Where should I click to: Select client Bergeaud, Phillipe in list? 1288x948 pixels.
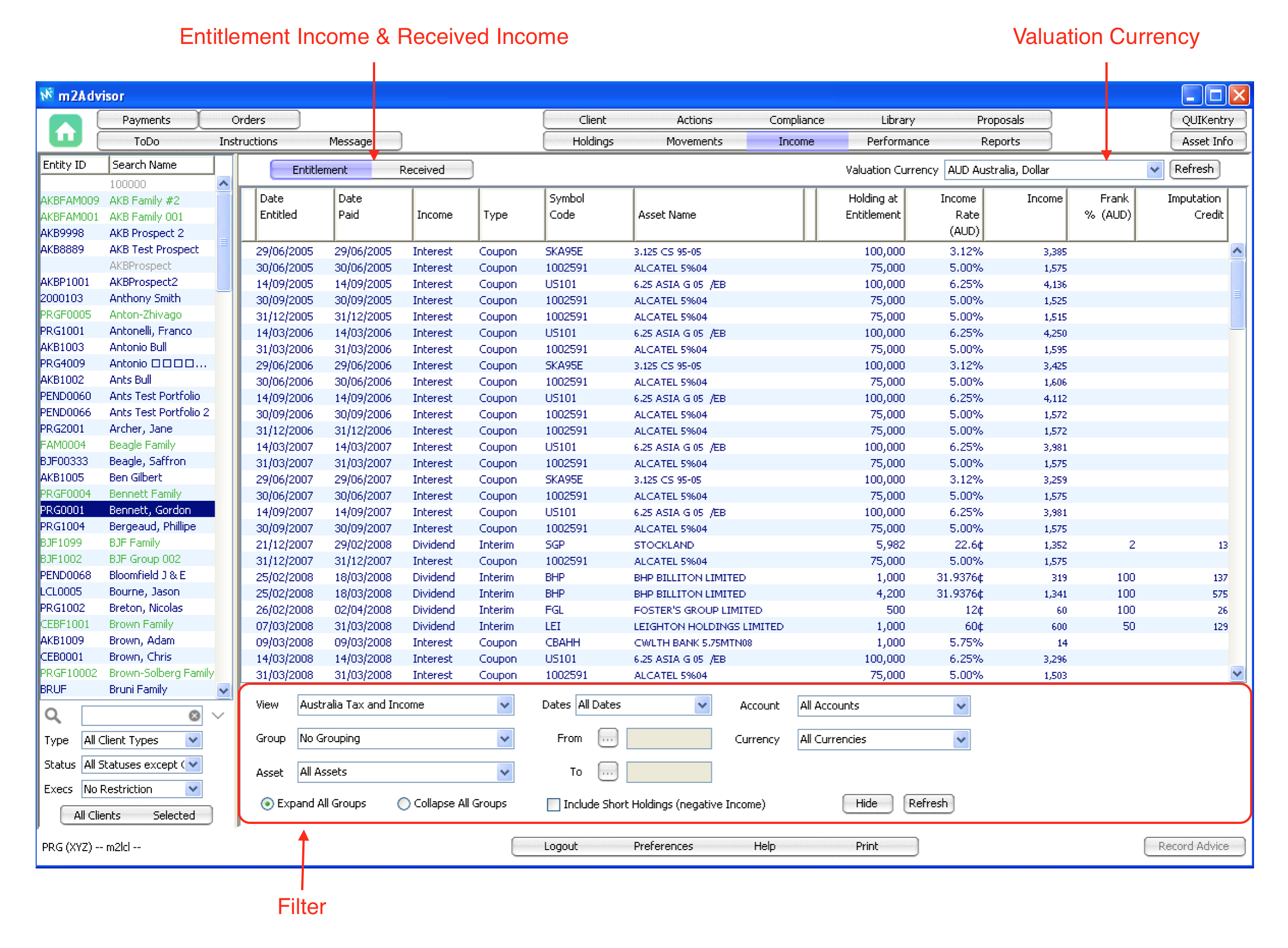(x=152, y=526)
